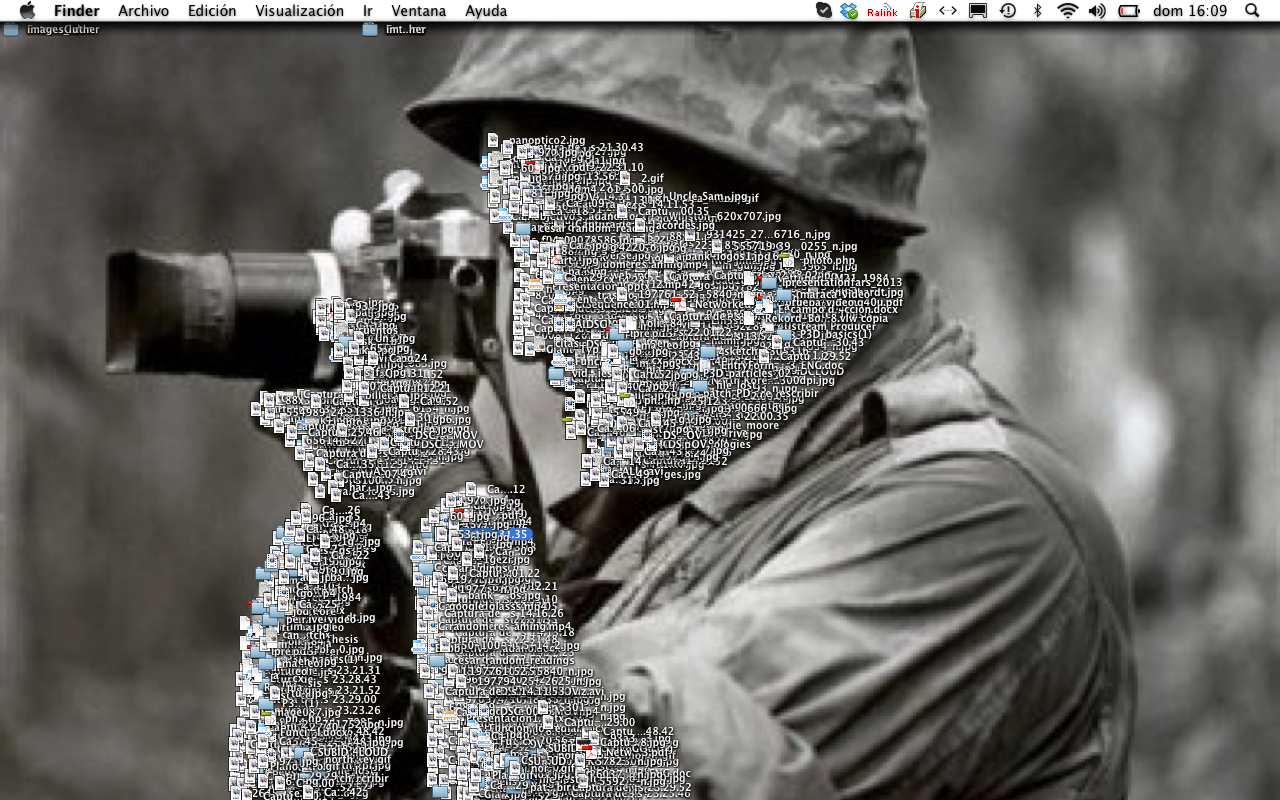Open the Edición menu

(212, 11)
